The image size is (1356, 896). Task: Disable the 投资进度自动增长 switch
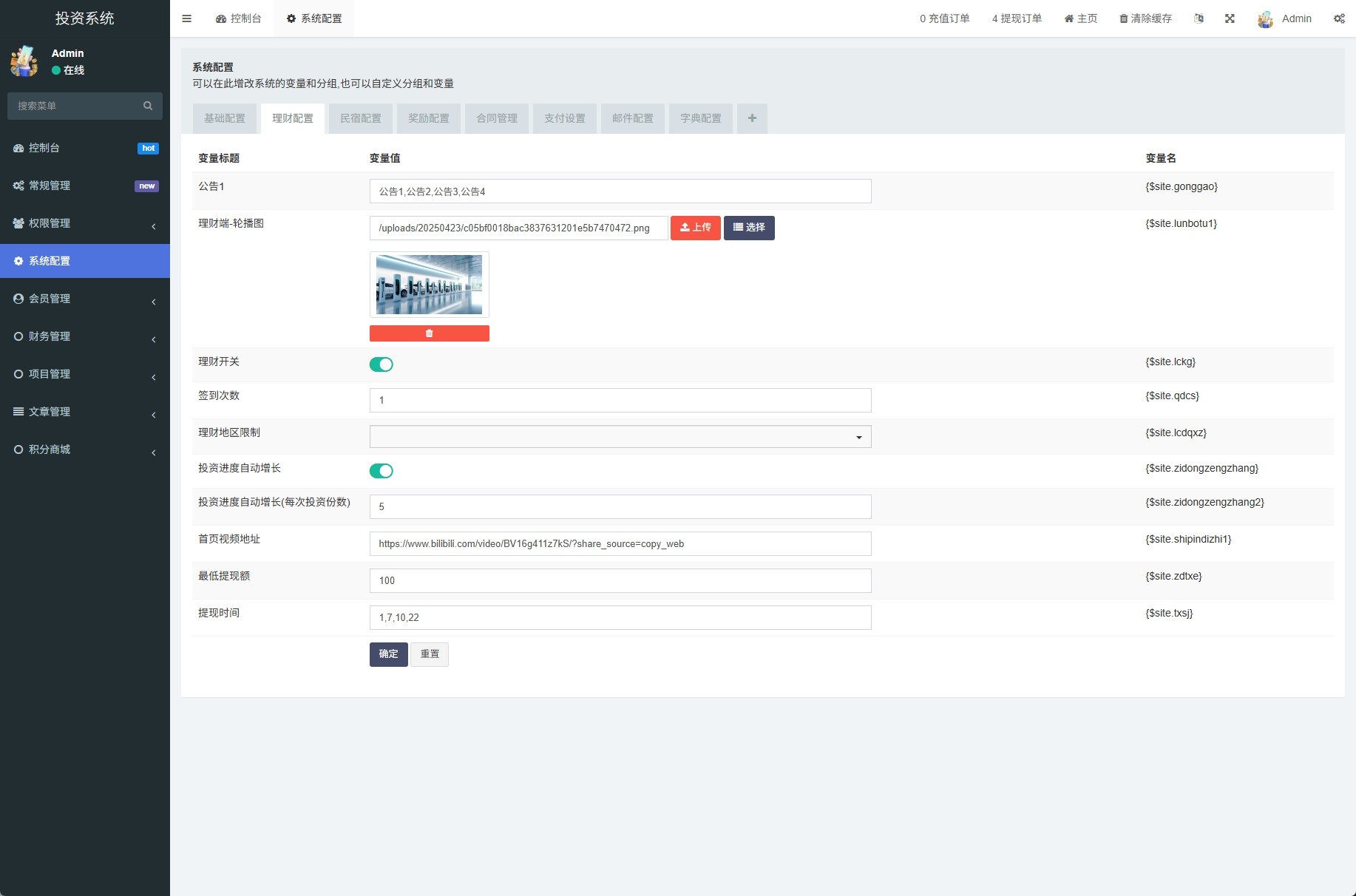coord(382,471)
